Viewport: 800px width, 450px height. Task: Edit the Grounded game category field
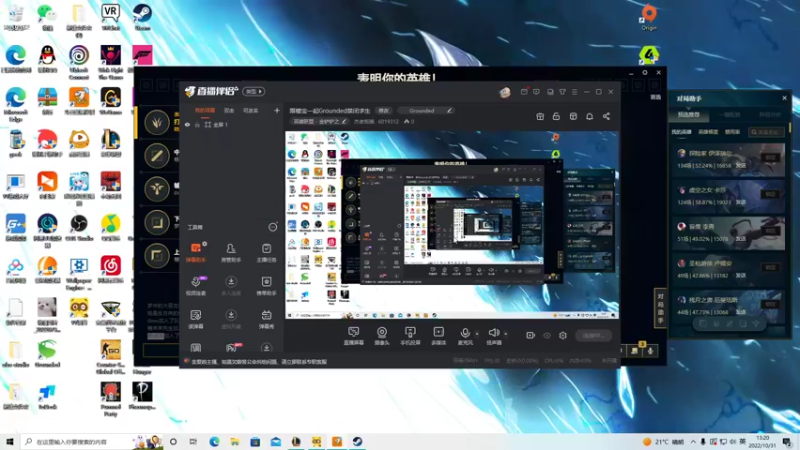(x=425, y=111)
